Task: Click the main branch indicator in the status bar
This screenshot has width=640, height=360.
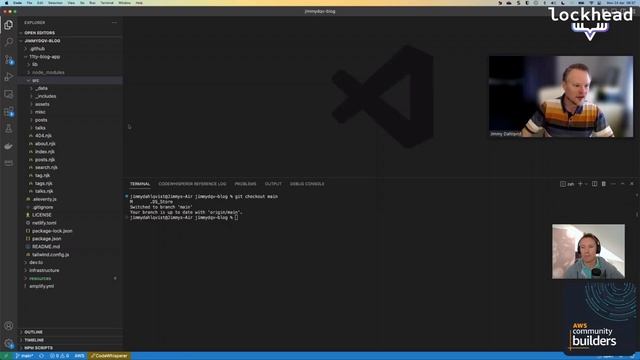Action: [24, 356]
